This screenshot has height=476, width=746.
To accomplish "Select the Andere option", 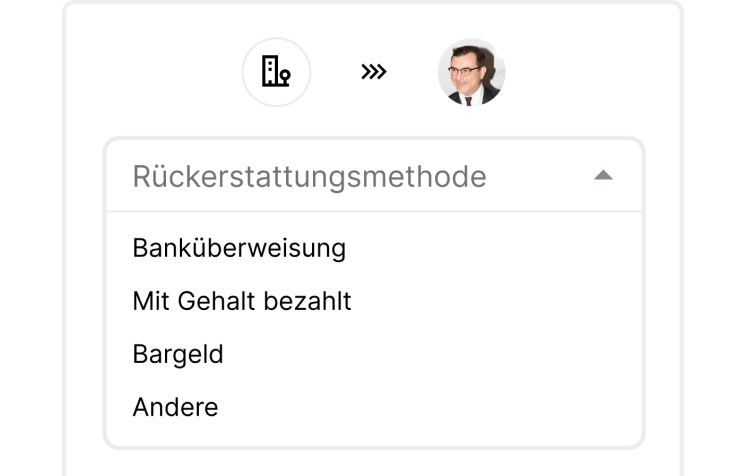I will [x=175, y=407].
